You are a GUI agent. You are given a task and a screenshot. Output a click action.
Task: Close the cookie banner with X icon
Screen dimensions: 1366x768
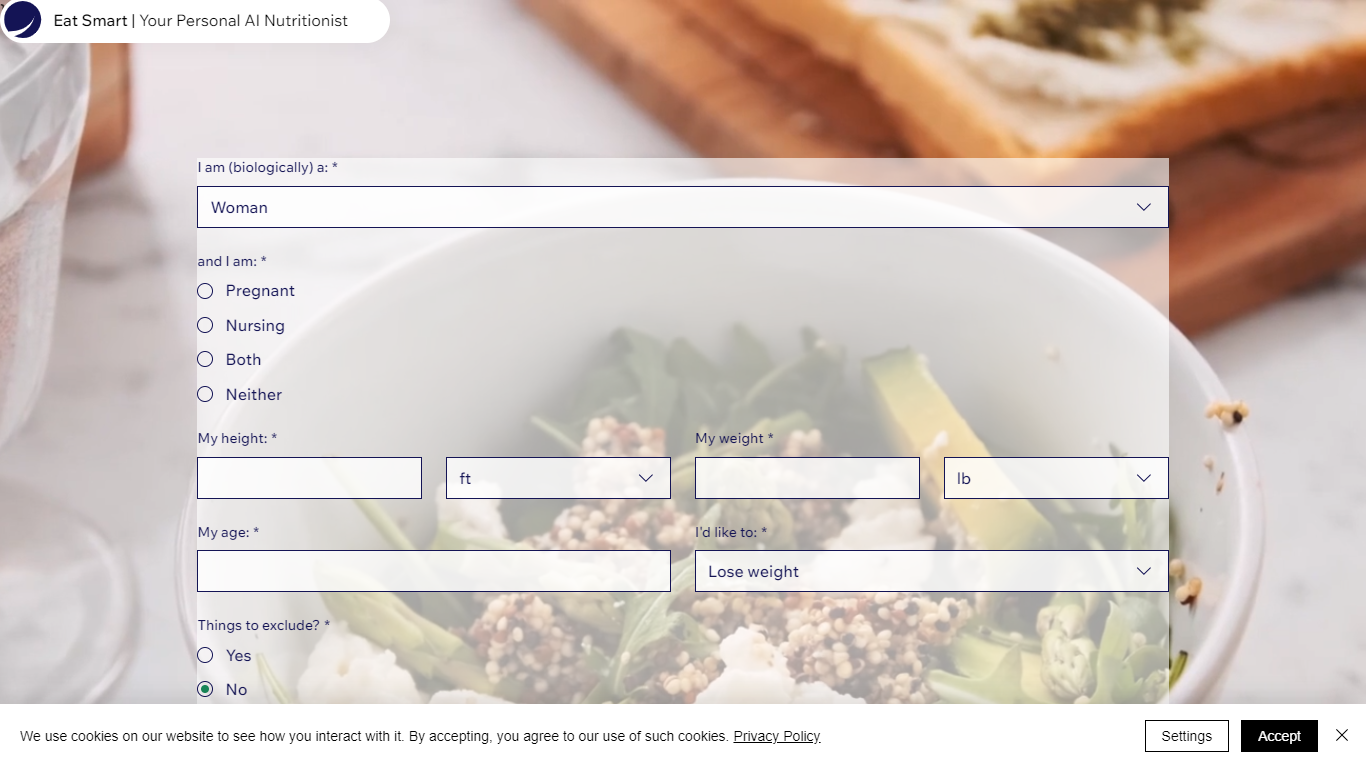[x=1342, y=736]
